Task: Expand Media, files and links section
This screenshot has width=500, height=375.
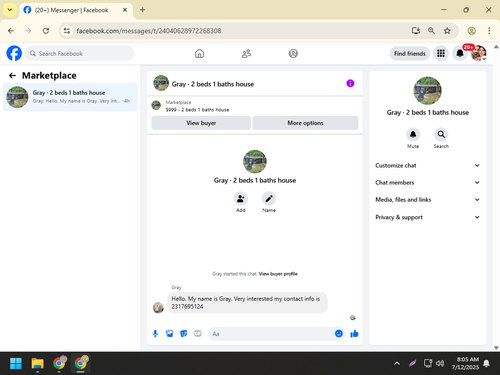Action: tap(428, 200)
